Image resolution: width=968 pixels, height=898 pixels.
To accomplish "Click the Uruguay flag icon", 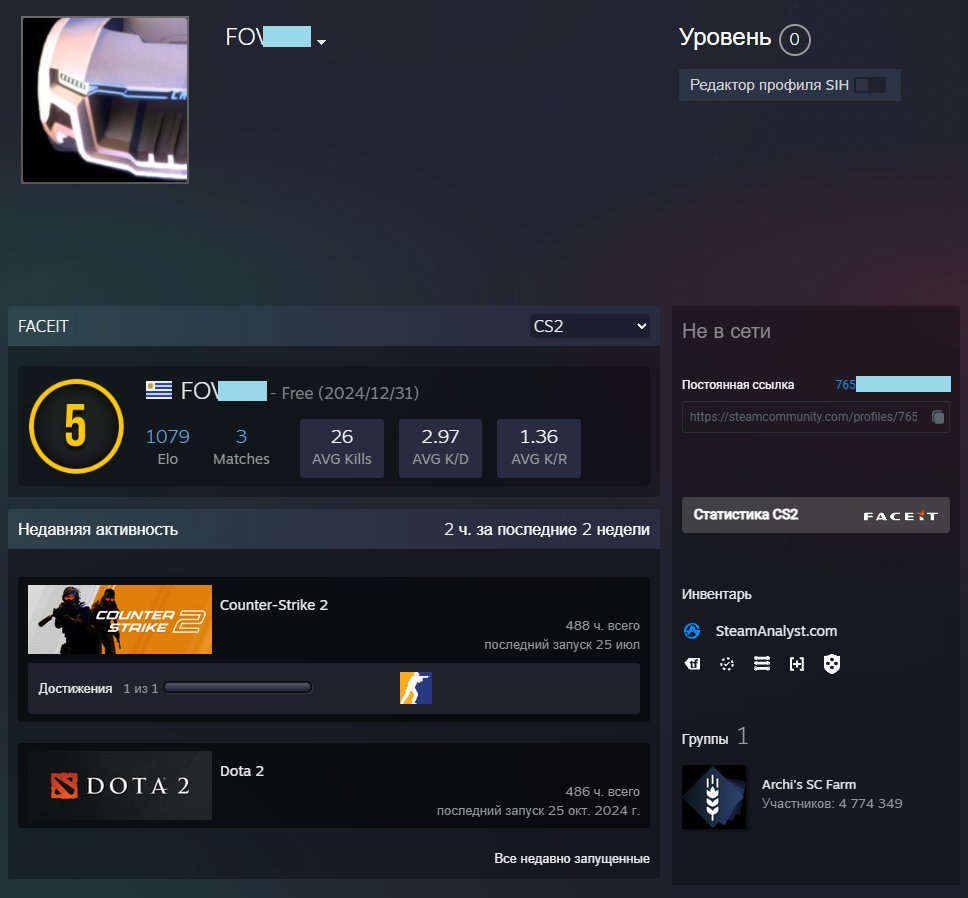I will point(159,390).
